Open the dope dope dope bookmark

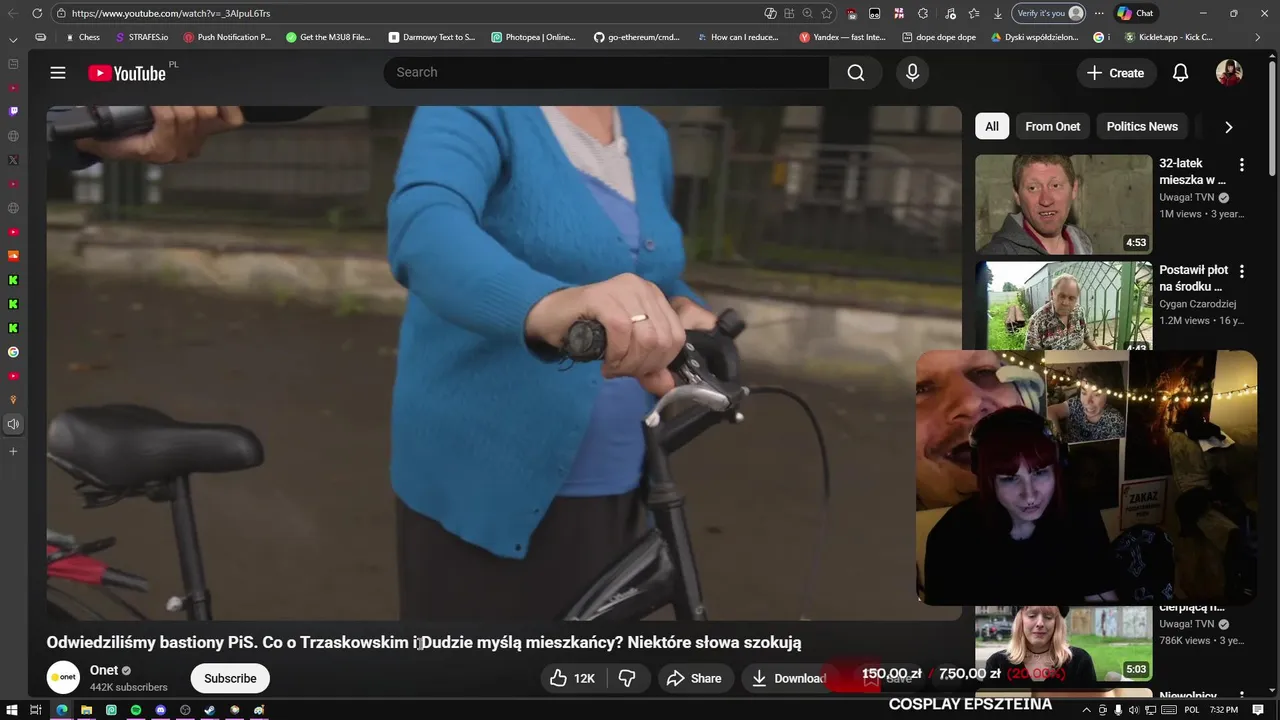939,37
